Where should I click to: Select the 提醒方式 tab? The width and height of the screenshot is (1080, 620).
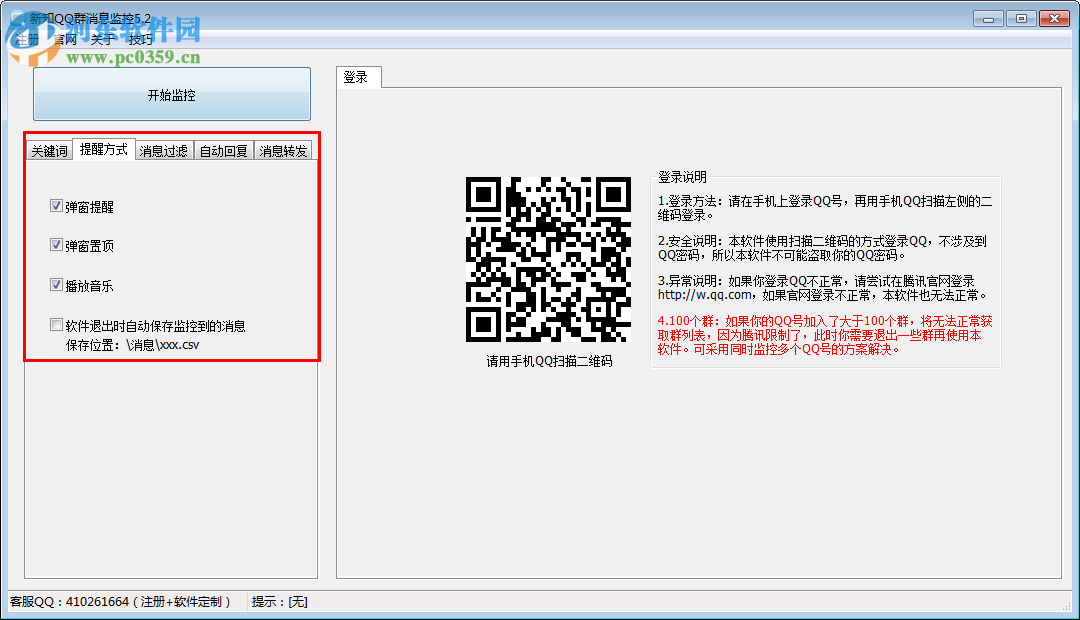coord(104,148)
